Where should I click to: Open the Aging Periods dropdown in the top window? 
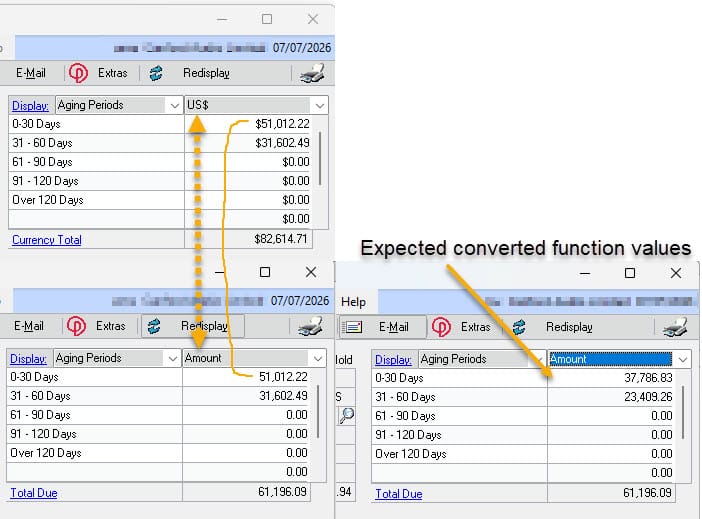pyautogui.click(x=175, y=105)
